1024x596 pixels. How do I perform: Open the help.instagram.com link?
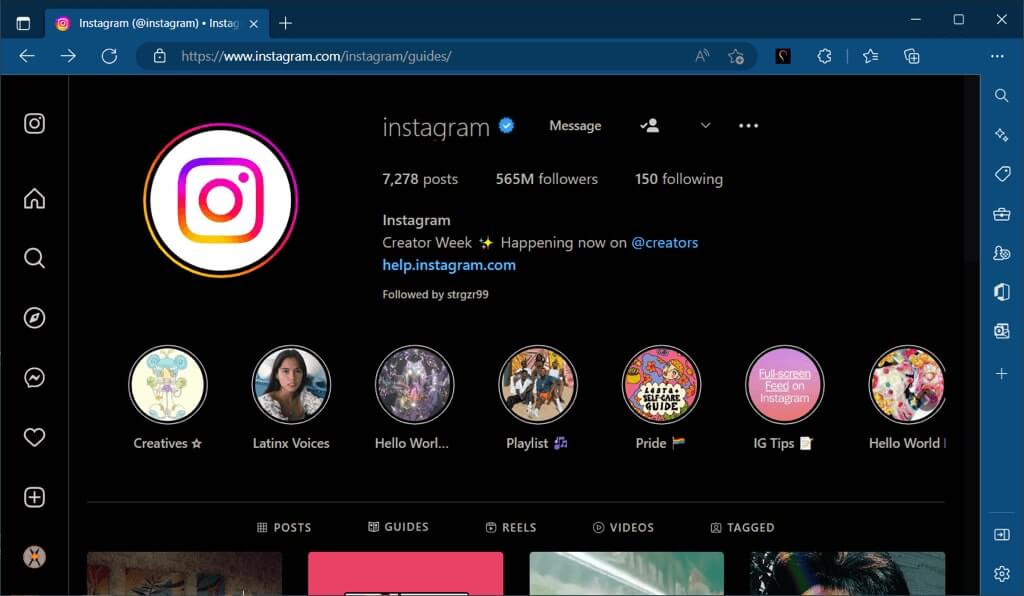click(449, 264)
